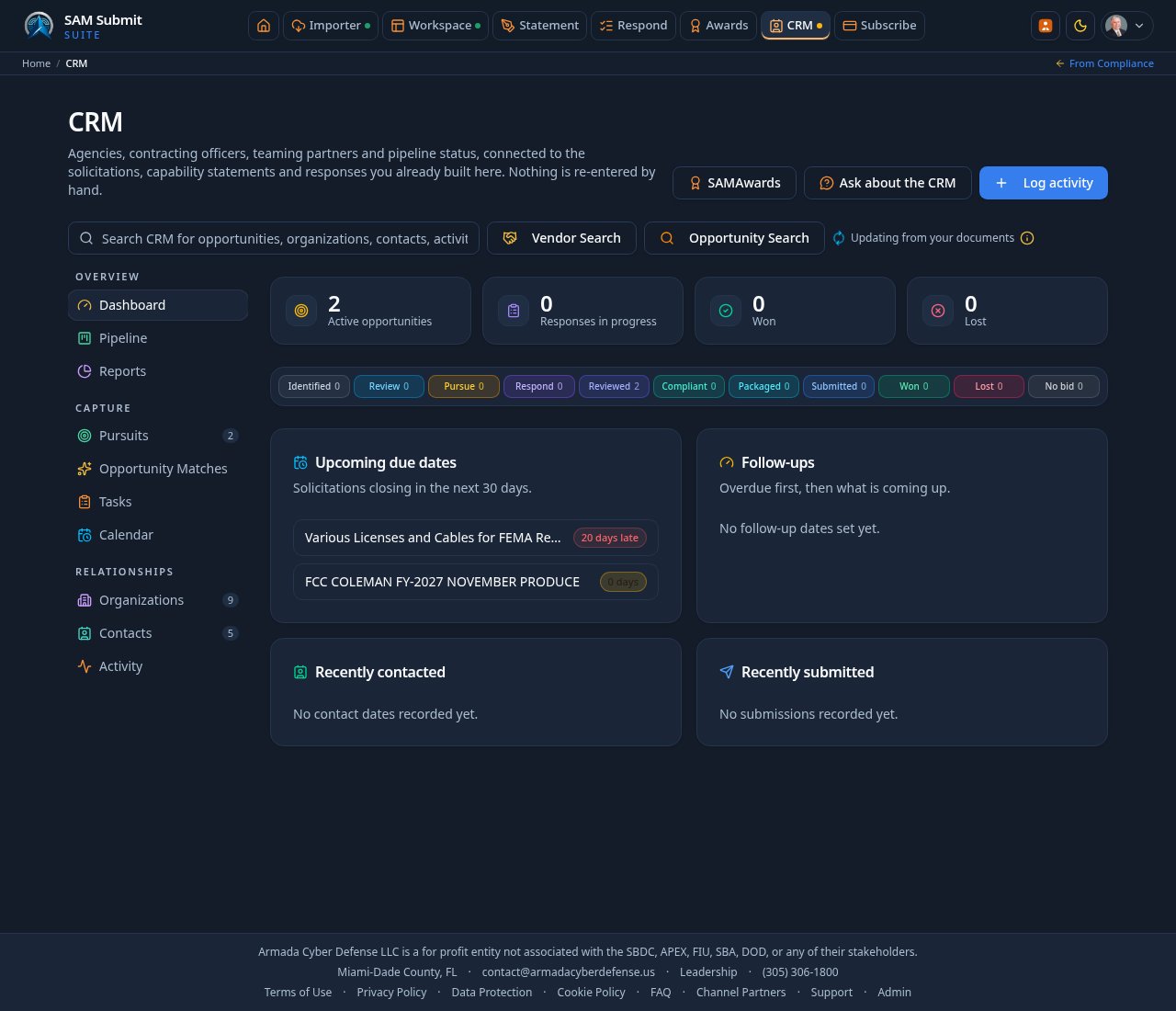This screenshot has width=1176, height=1011.
Task: Click the orange notification icon in header
Action: coord(1046,26)
